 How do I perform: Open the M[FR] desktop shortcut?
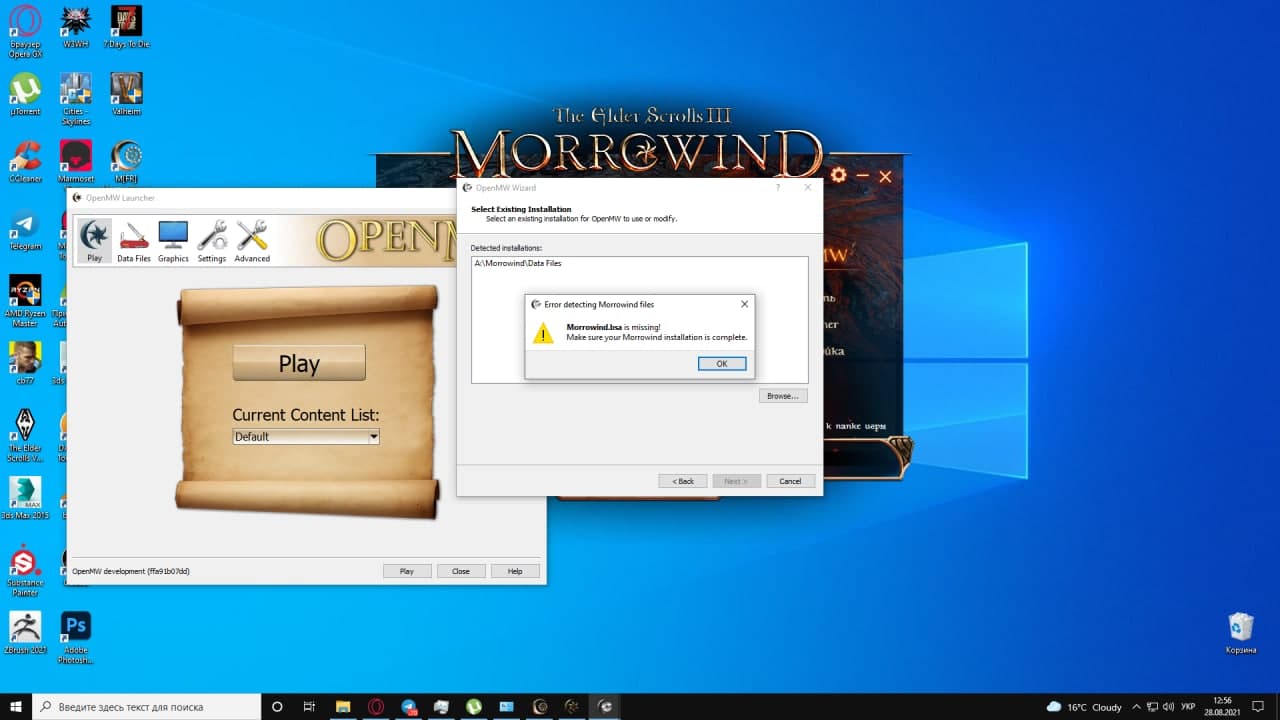click(126, 161)
